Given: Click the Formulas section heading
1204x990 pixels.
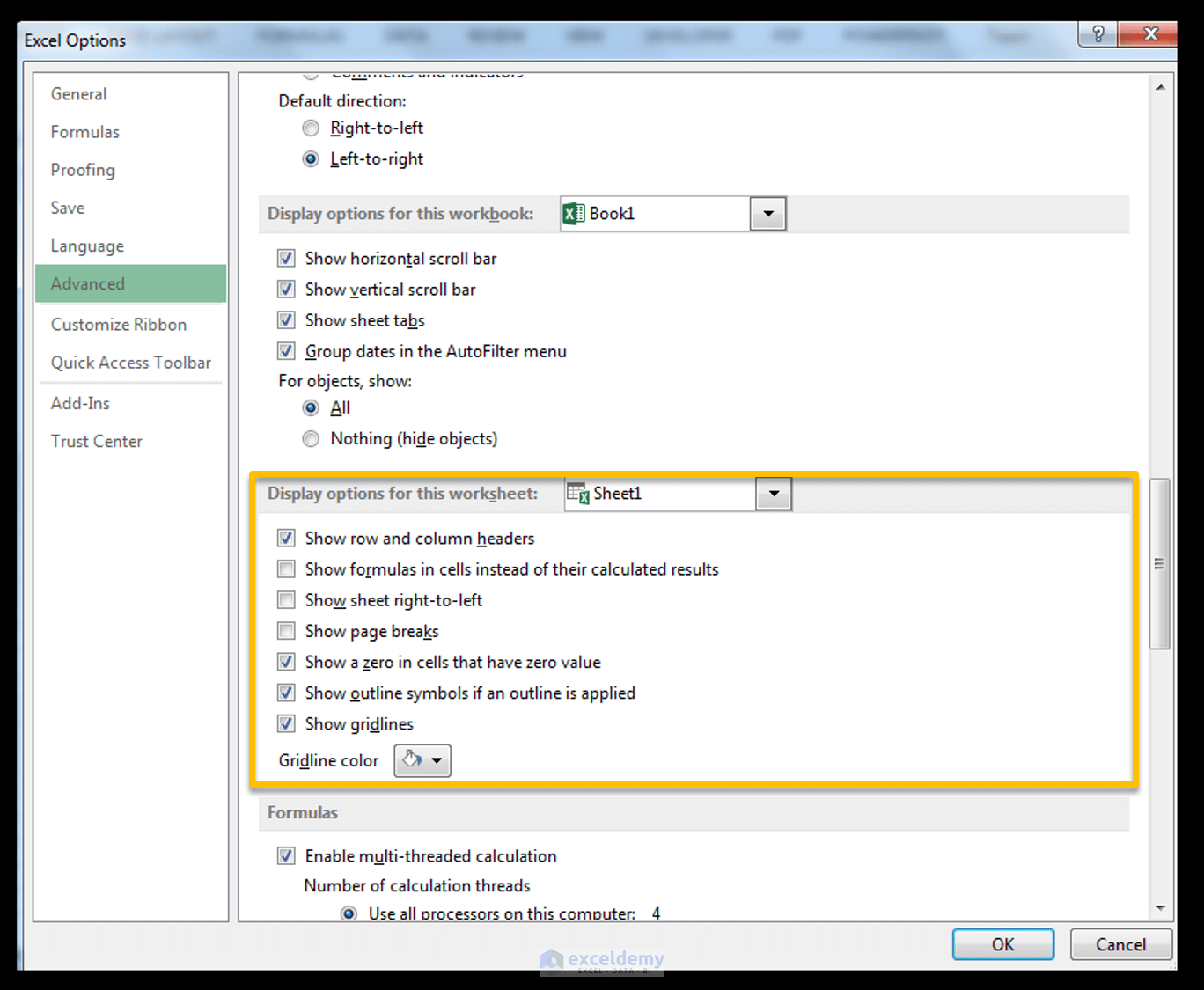Looking at the screenshot, I should pyautogui.click(x=303, y=812).
